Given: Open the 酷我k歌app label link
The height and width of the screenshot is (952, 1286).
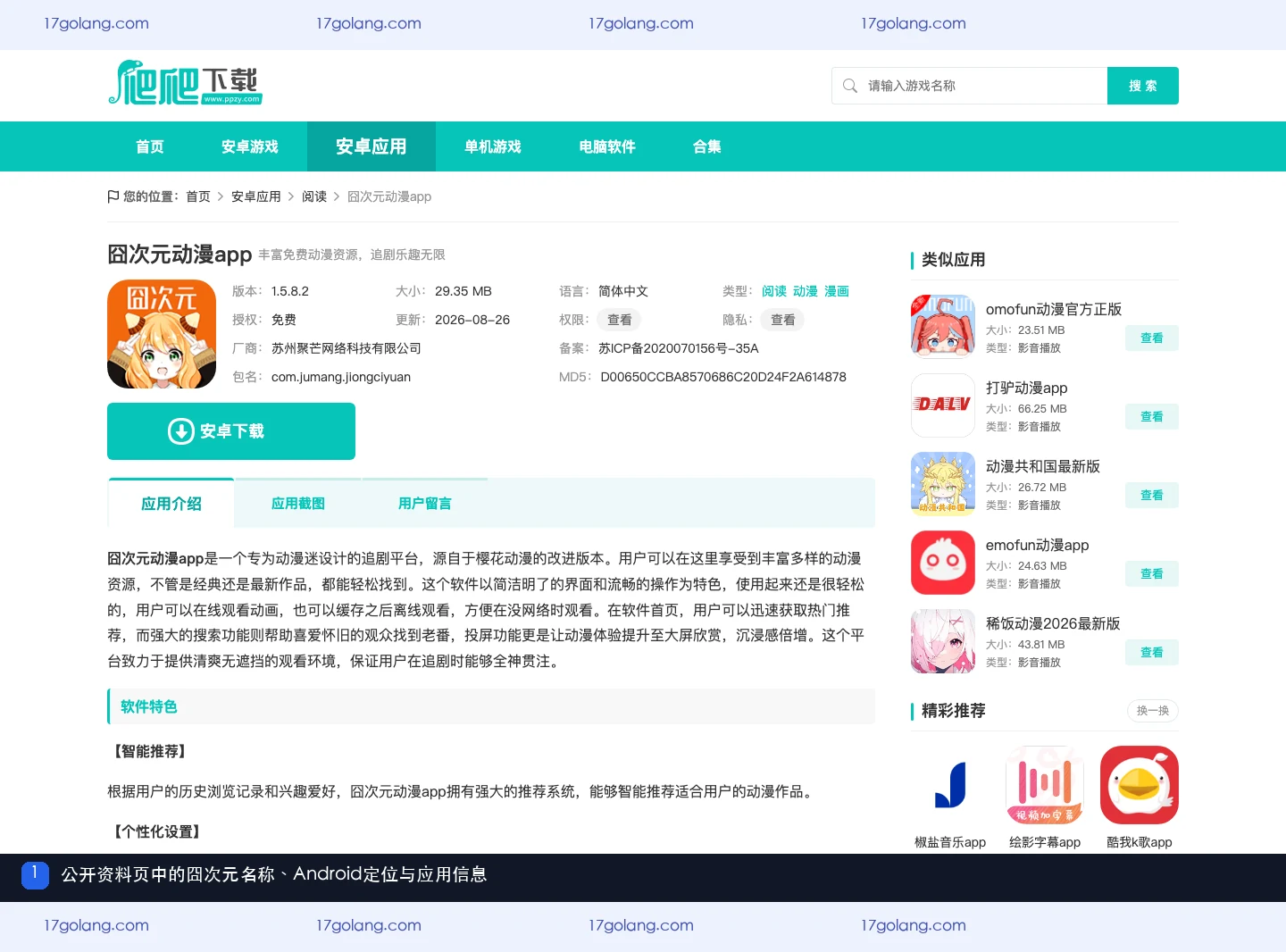Looking at the screenshot, I should tap(1140, 842).
